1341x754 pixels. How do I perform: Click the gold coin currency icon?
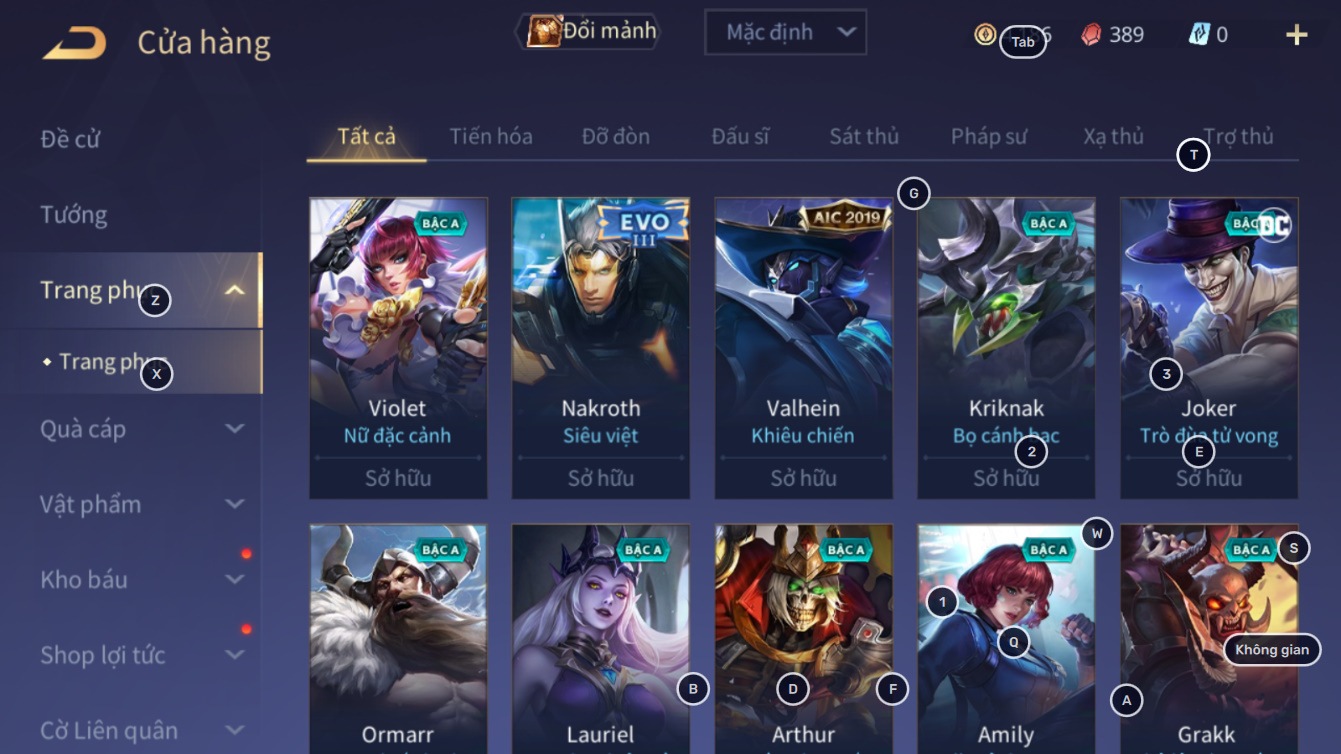(985, 34)
